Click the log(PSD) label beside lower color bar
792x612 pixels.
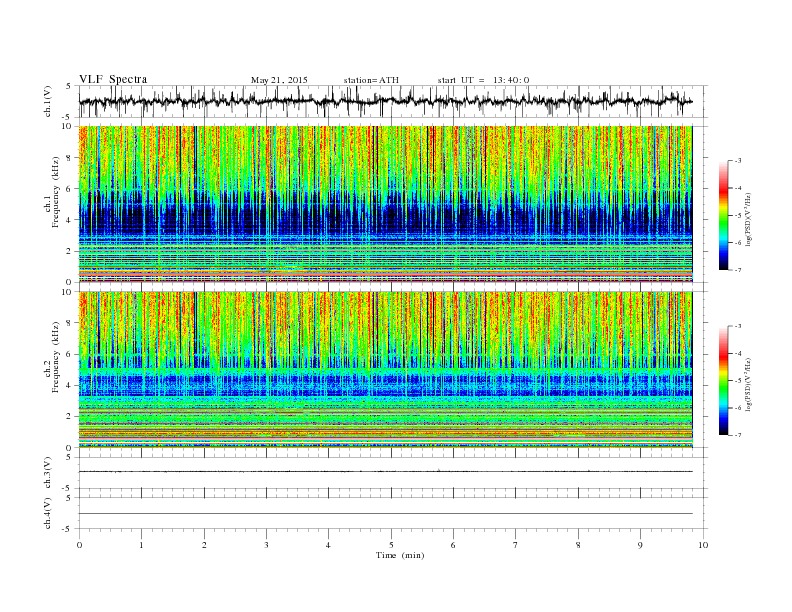(749, 385)
